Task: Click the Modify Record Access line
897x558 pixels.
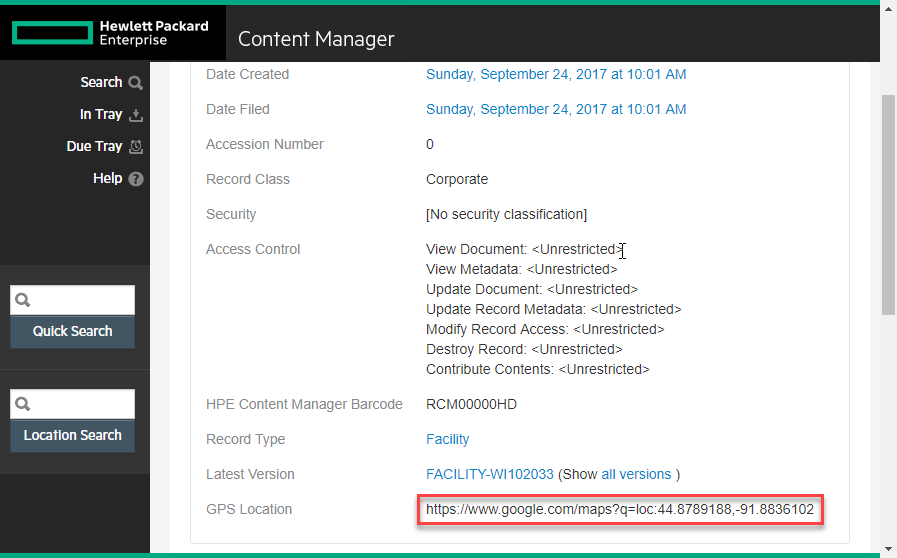Action: pos(545,330)
